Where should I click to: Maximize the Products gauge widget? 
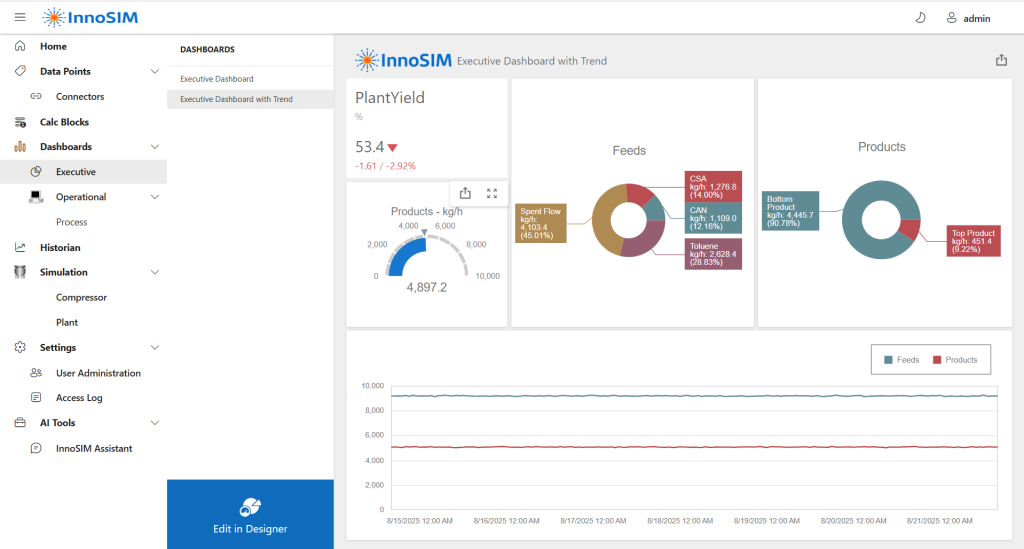(x=492, y=193)
